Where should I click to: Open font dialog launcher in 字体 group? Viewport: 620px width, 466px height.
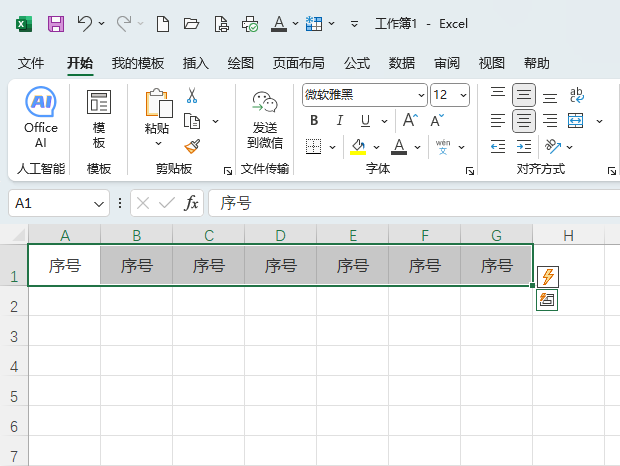pos(470,171)
